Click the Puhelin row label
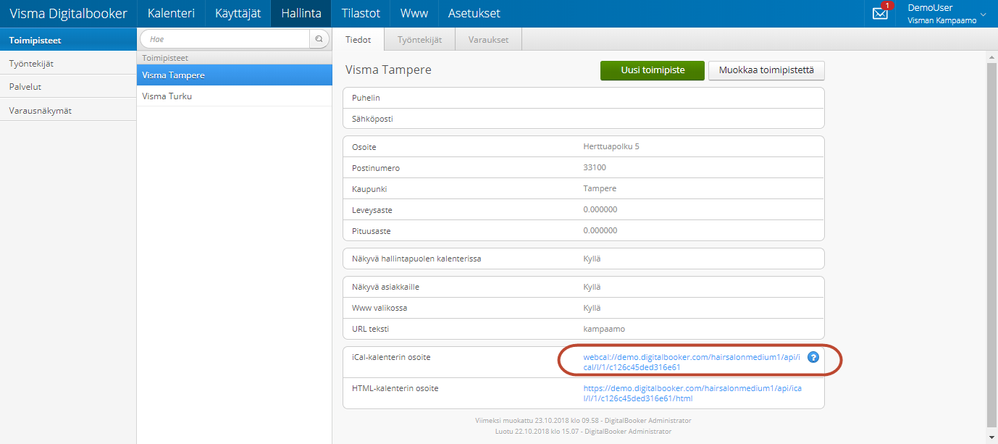Screen dimensions: 998x444 pyautogui.click(x=366, y=98)
